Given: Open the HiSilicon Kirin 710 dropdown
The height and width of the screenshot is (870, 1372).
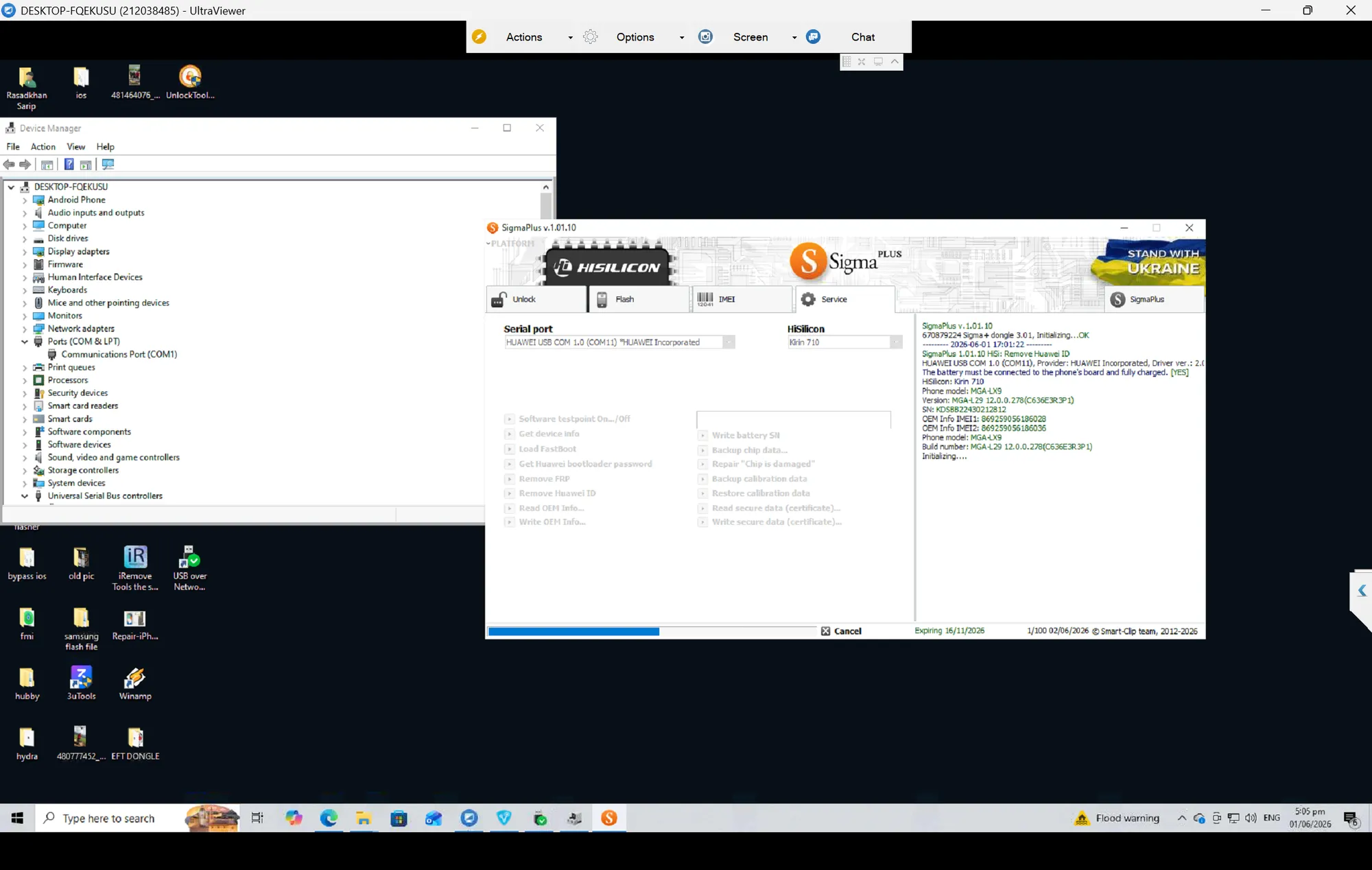Looking at the screenshot, I should [845, 342].
